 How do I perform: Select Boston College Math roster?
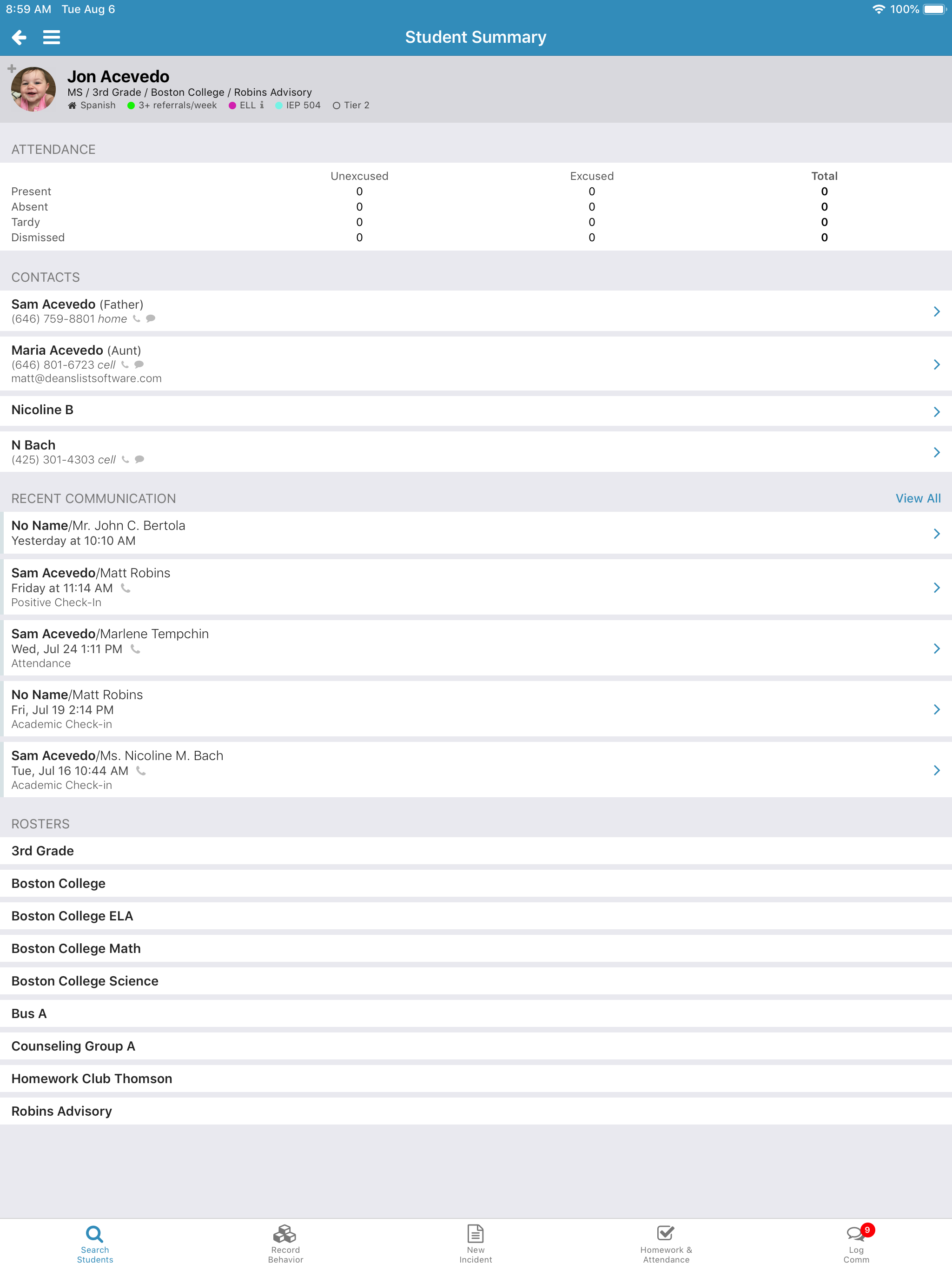click(476, 948)
